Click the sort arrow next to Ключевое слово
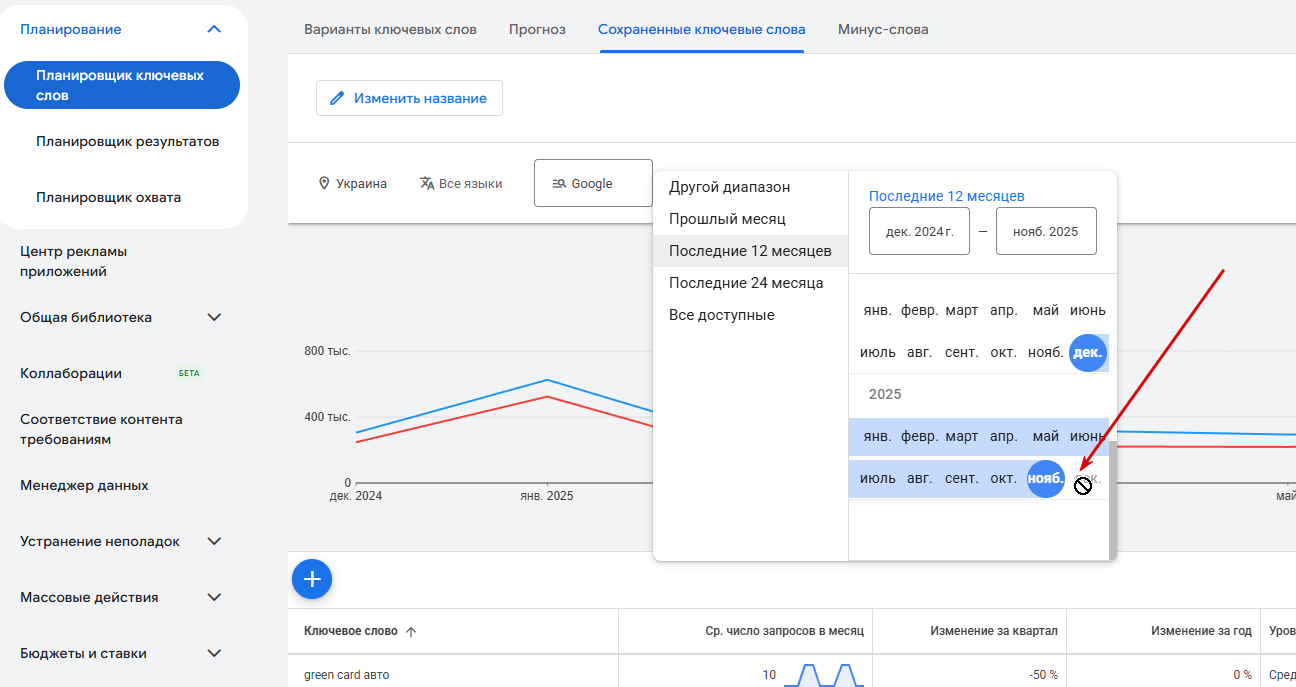The image size is (1296, 687). [411, 631]
